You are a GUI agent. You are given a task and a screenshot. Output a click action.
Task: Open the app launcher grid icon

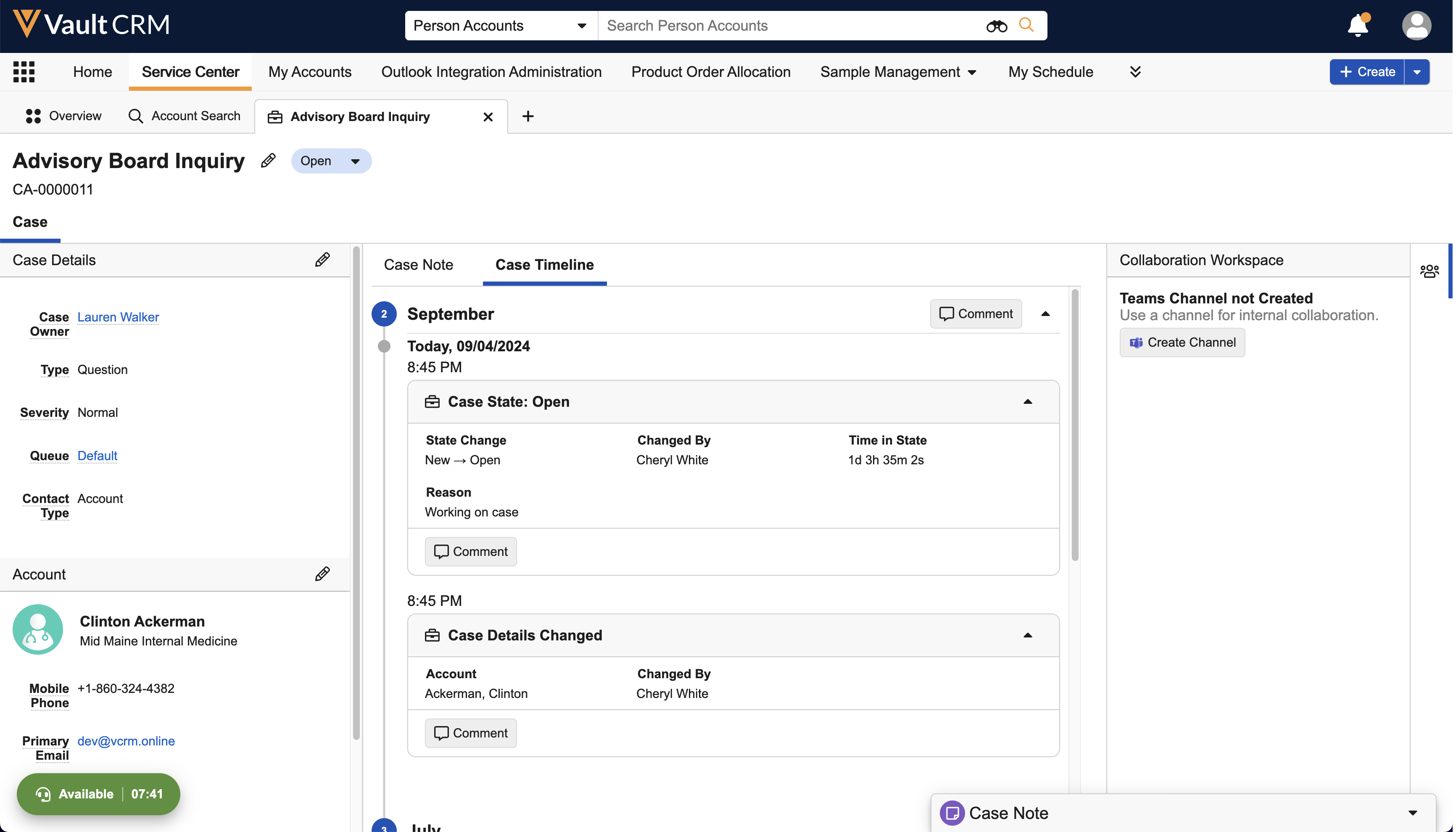coord(24,72)
